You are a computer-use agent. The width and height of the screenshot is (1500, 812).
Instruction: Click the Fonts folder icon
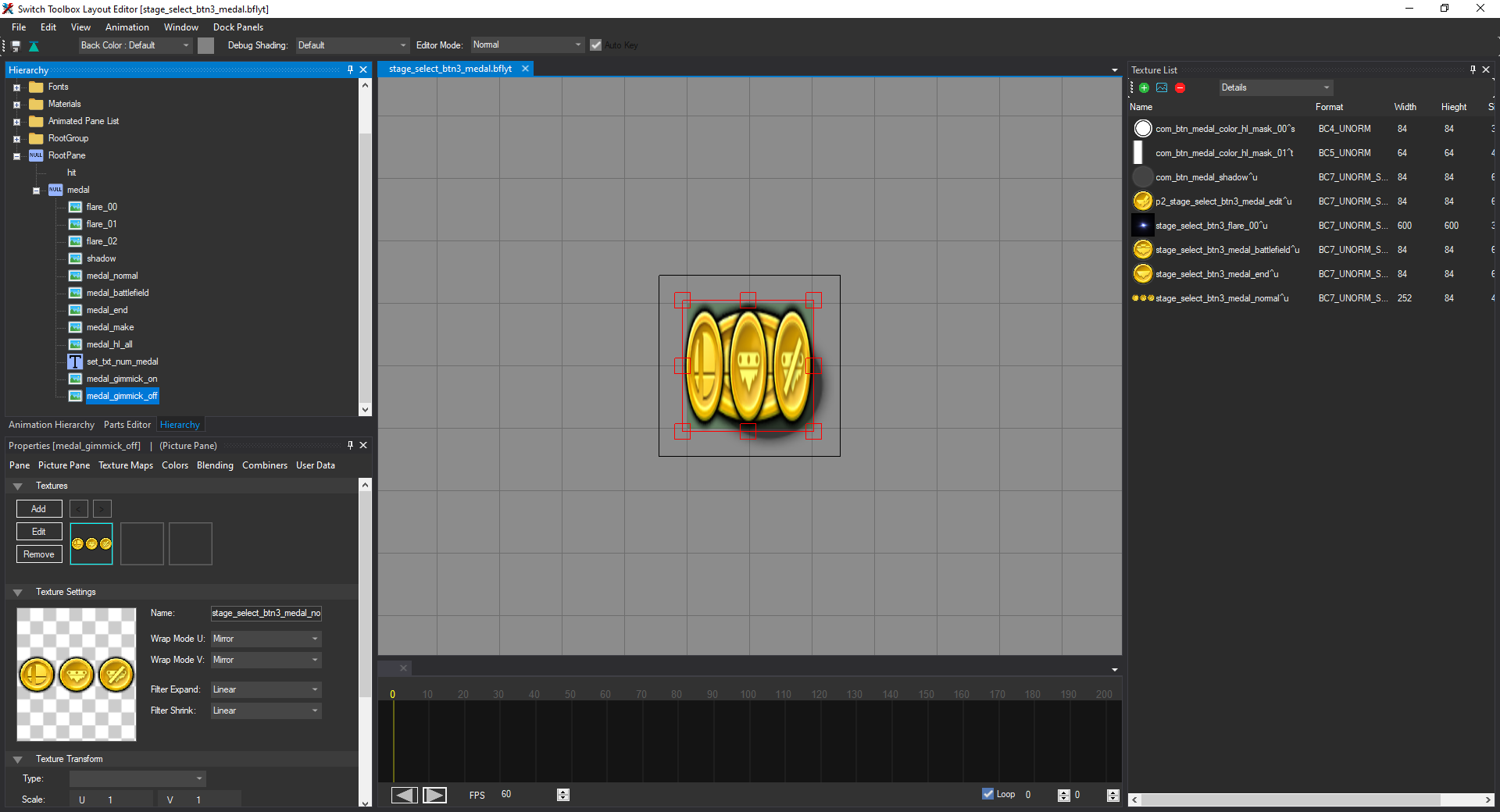(36, 87)
